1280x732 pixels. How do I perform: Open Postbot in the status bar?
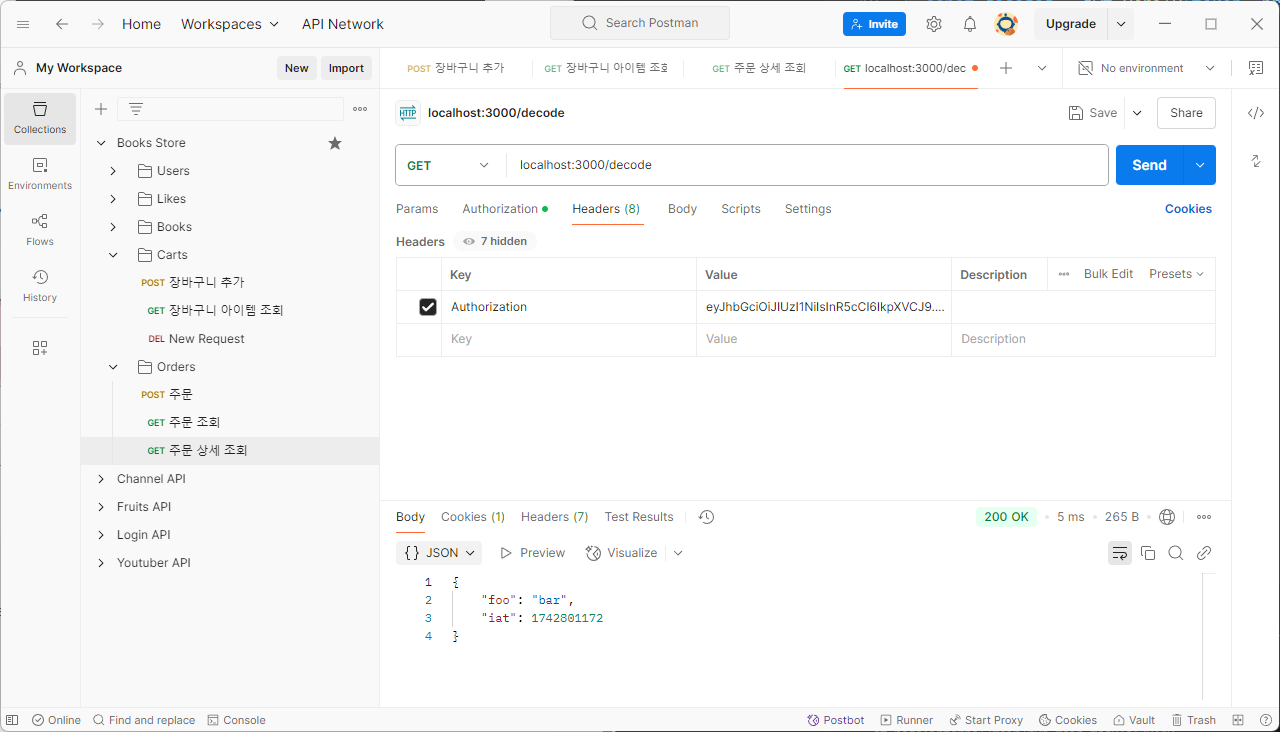[836, 720]
